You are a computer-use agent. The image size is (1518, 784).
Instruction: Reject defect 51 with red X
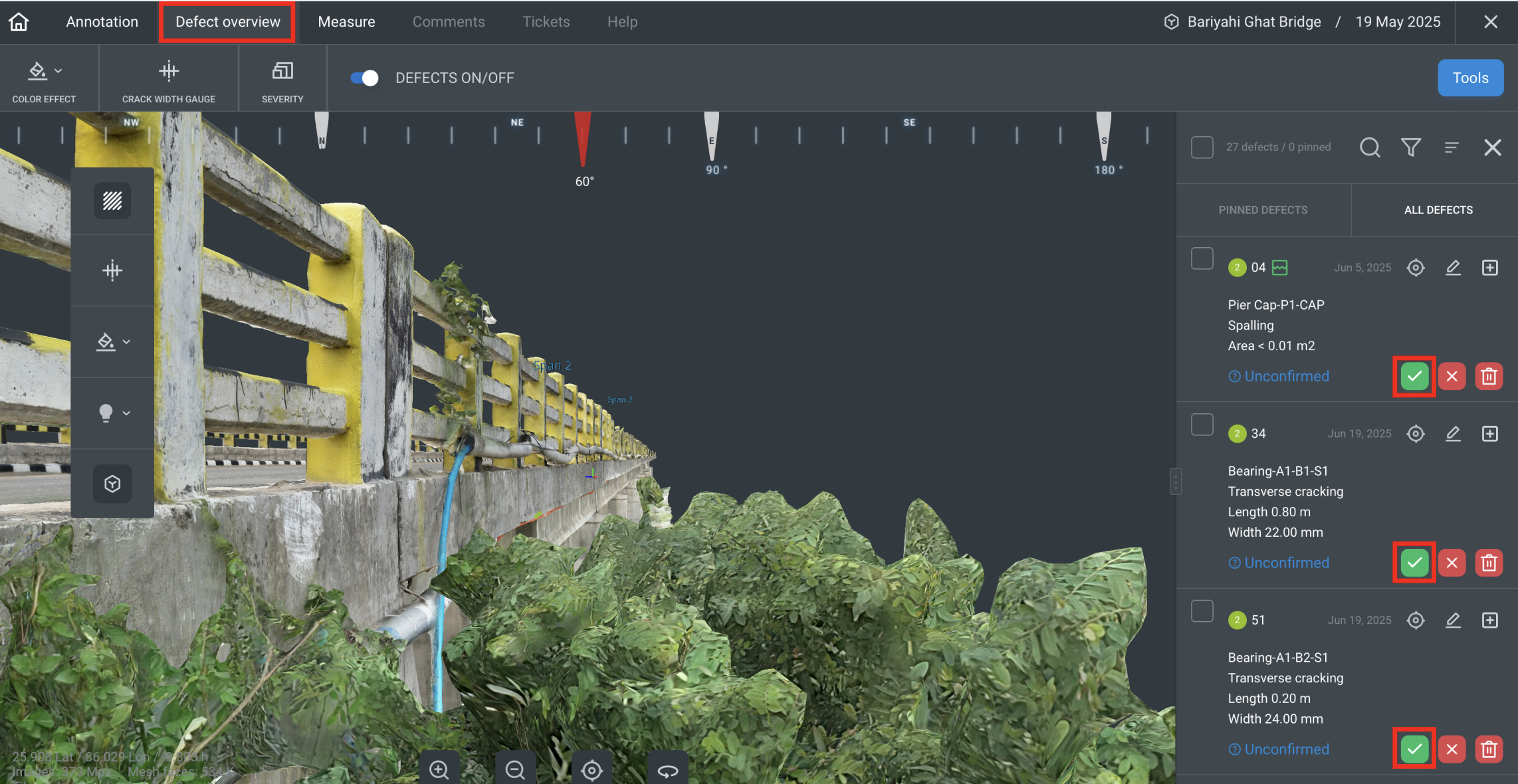[x=1452, y=749]
